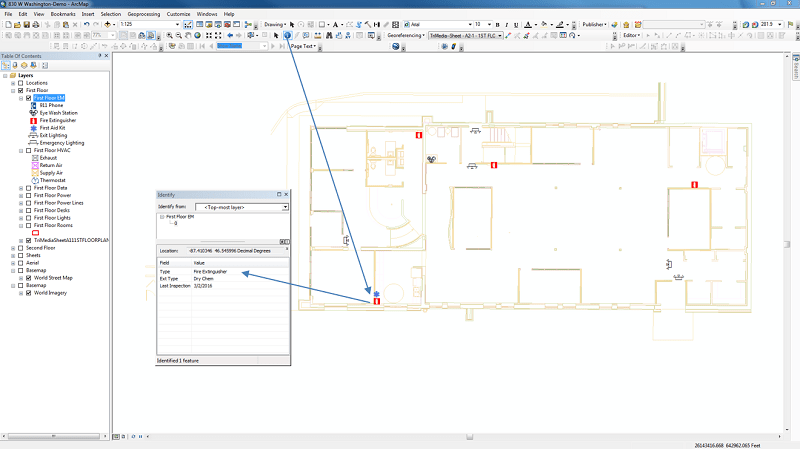Select the Eye Wash Station legend item

tap(59, 113)
